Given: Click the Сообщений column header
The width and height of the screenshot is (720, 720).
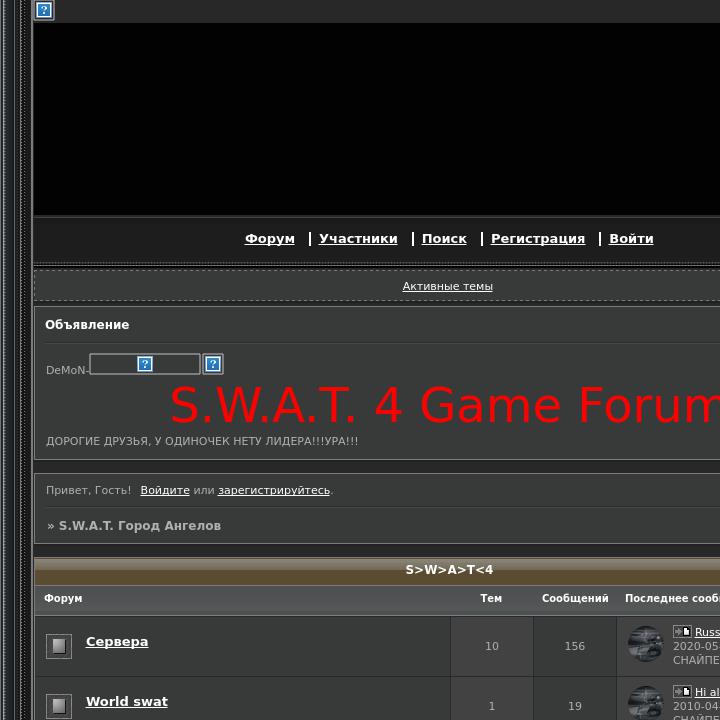Looking at the screenshot, I should 575,598.
